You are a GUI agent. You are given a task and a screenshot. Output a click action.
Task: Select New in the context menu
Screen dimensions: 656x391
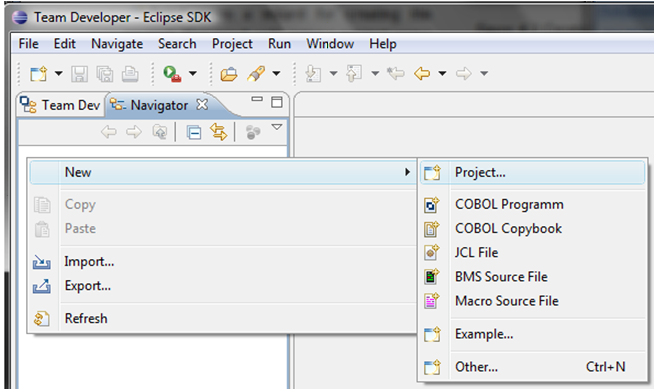click(223, 172)
